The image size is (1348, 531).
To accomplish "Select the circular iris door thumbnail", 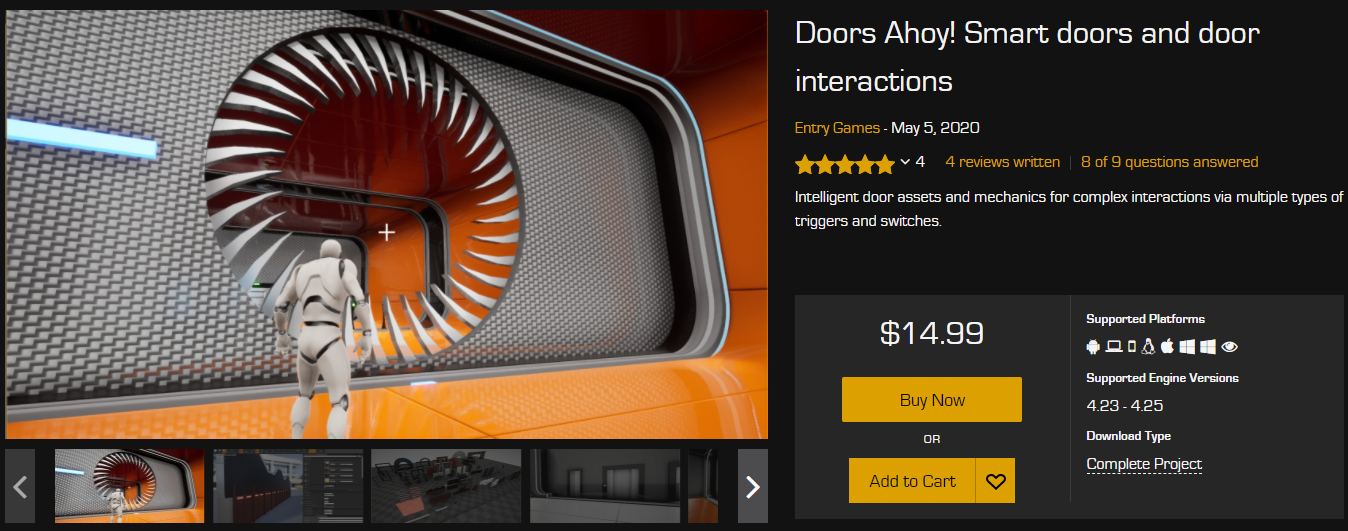I will (x=129, y=486).
